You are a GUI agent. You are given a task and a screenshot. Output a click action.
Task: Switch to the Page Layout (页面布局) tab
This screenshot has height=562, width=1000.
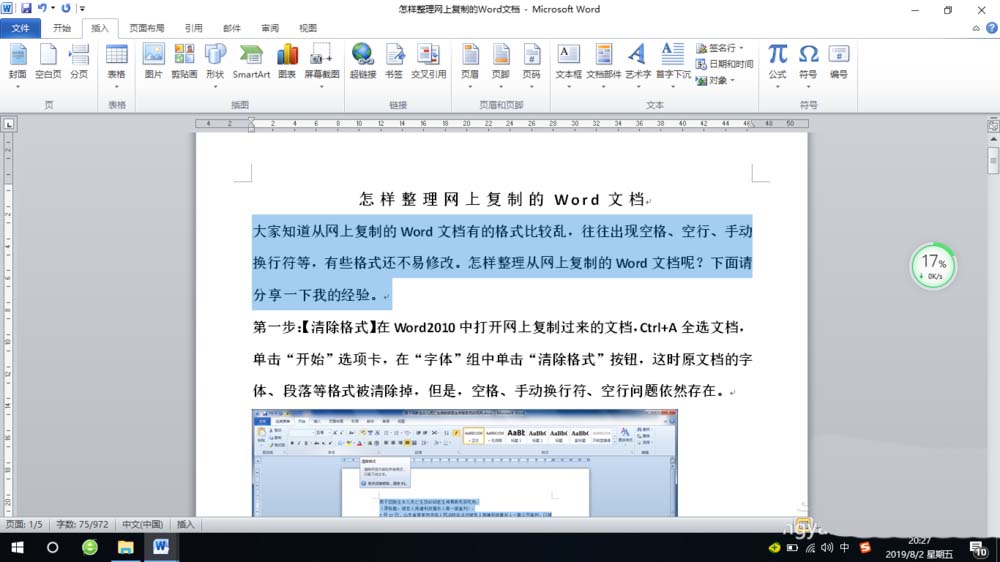pyautogui.click(x=147, y=28)
